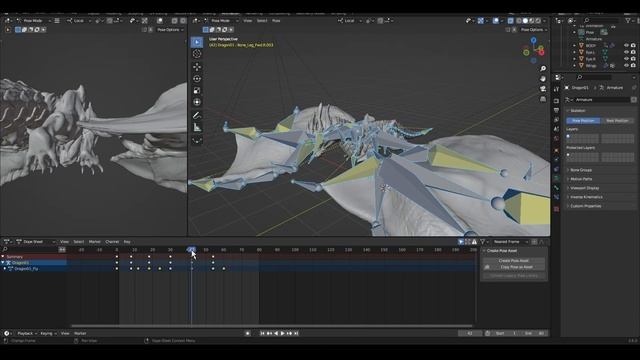
Task: Select the Move tool
Action: [x=197, y=67]
